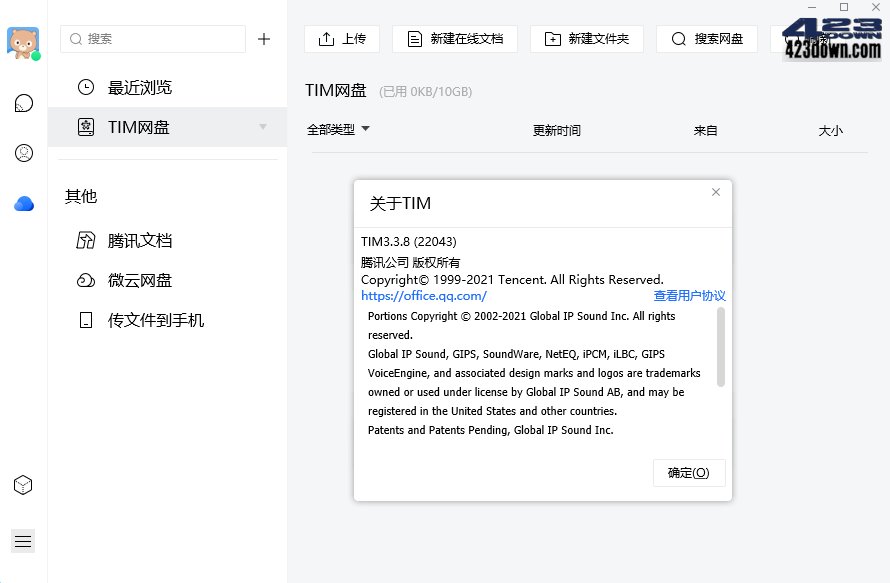Open the https://office.qq.com/ link
Screen dimensions: 890x583
tap(421, 296)
